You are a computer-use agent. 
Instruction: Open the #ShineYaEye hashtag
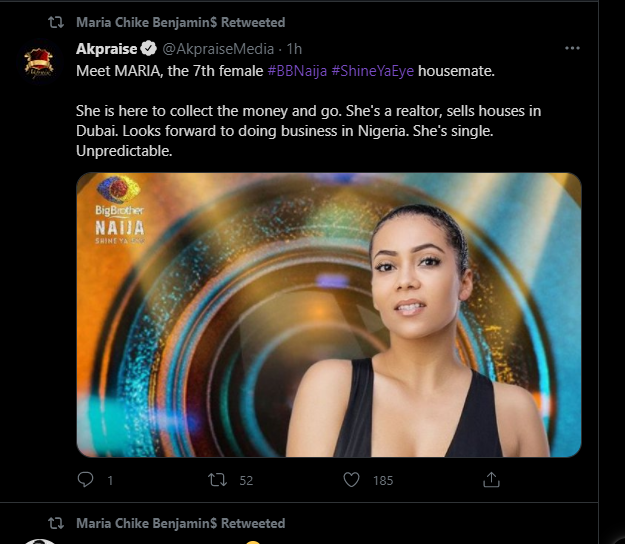[x=373, y=71]
